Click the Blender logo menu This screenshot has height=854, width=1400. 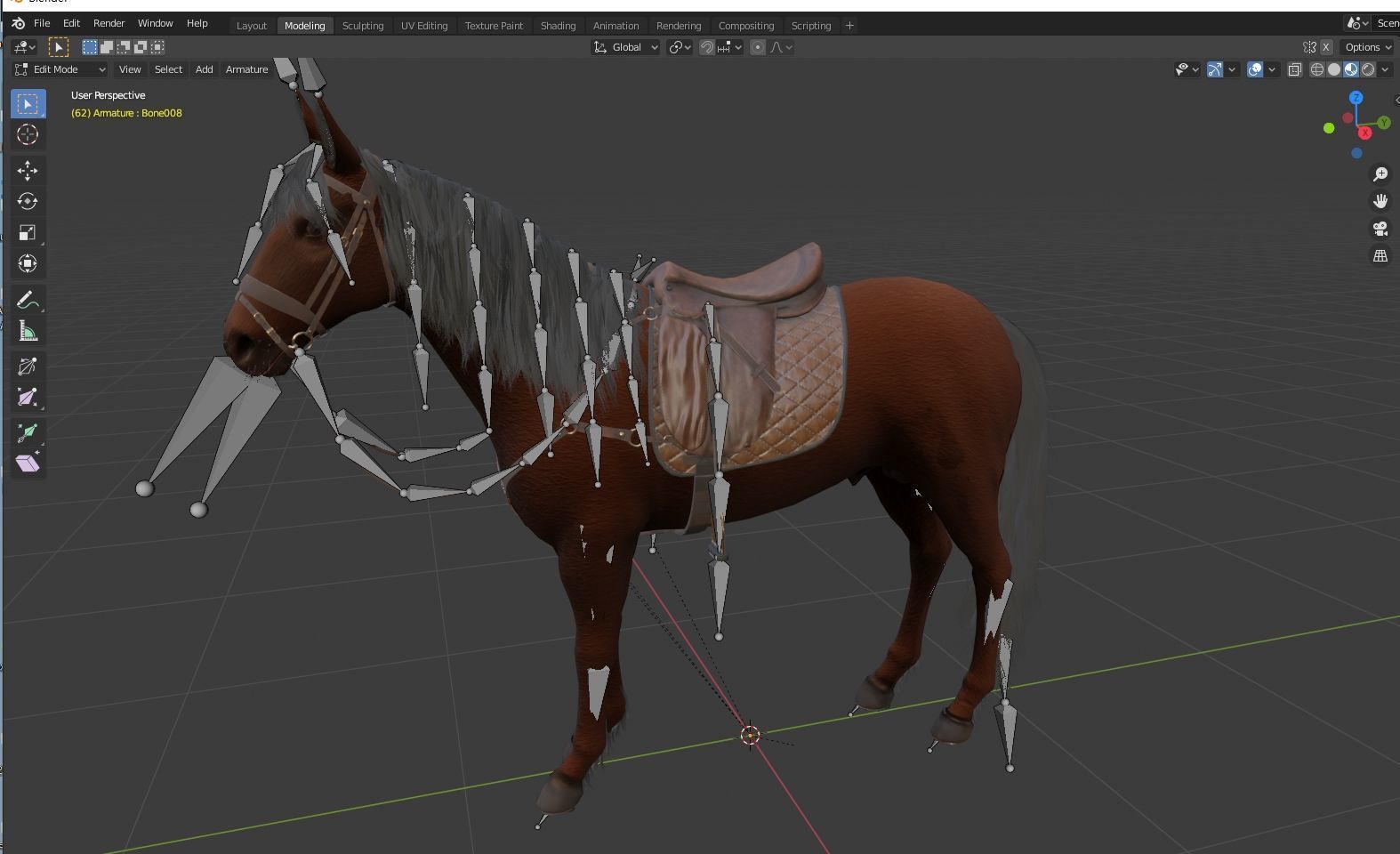18,23
